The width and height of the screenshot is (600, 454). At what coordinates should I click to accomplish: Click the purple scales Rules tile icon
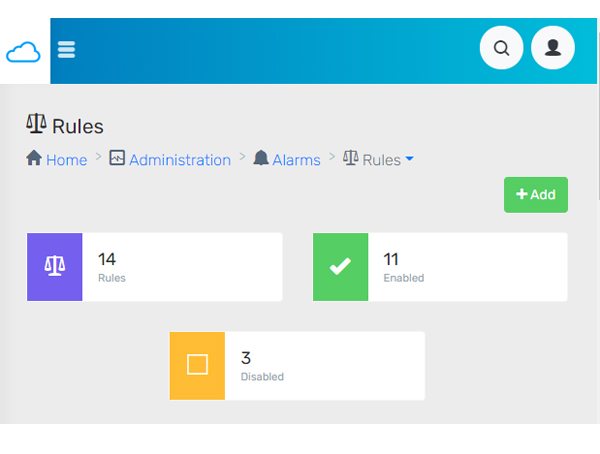(55, 267)
